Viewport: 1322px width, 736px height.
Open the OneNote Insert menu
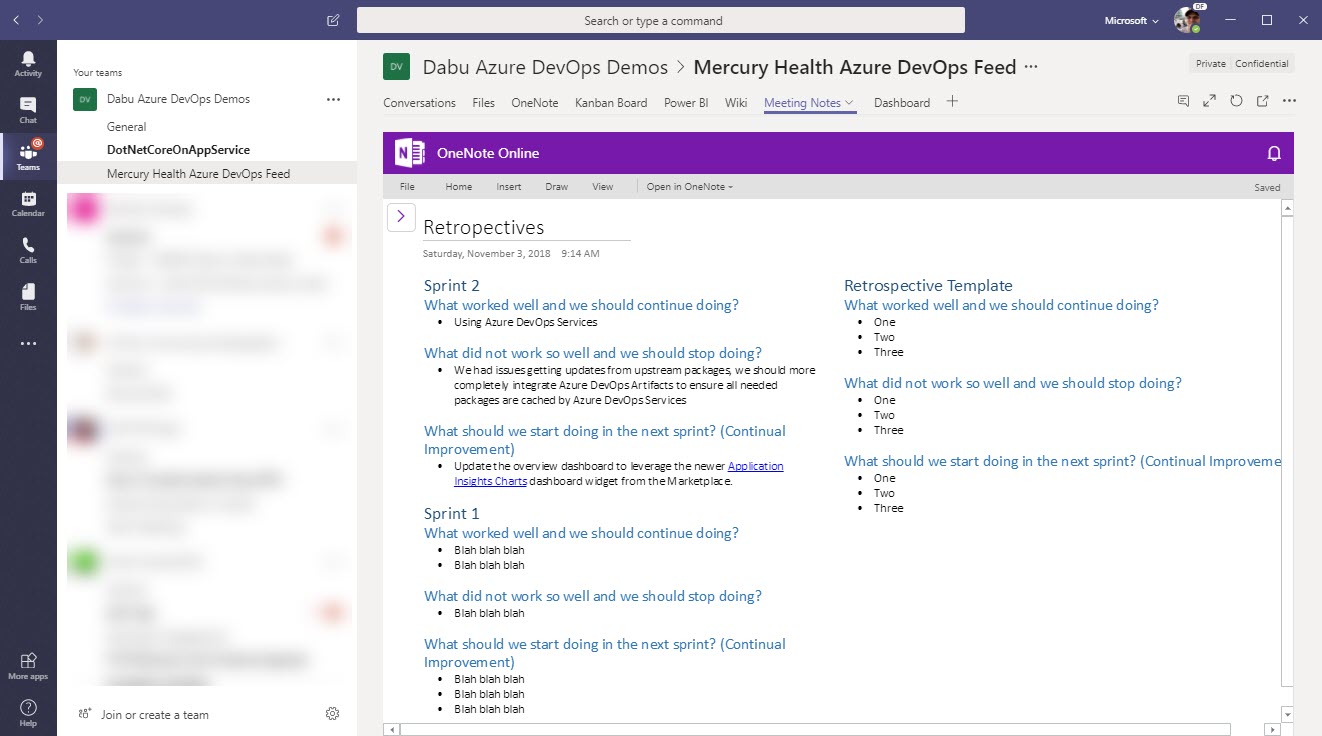(x=509, y=187)
